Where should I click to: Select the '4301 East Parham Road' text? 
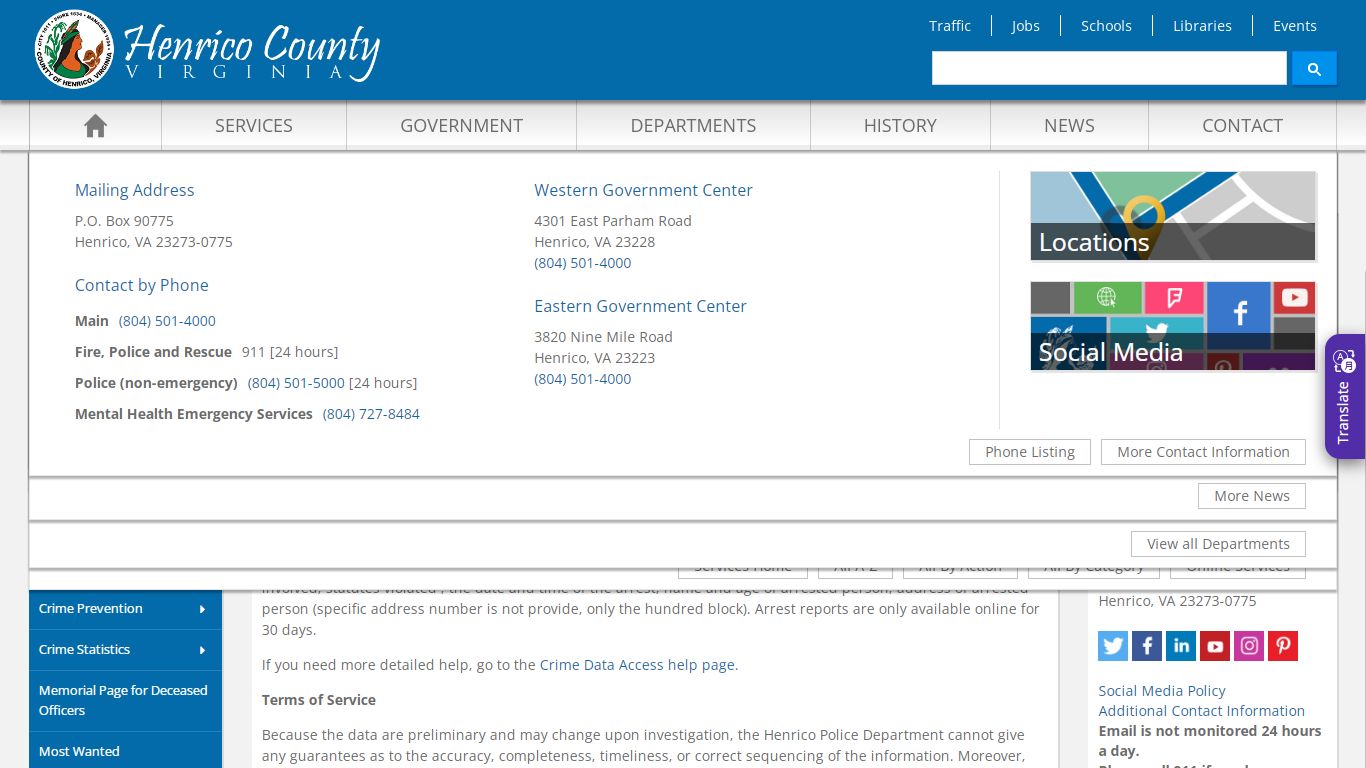613,221
